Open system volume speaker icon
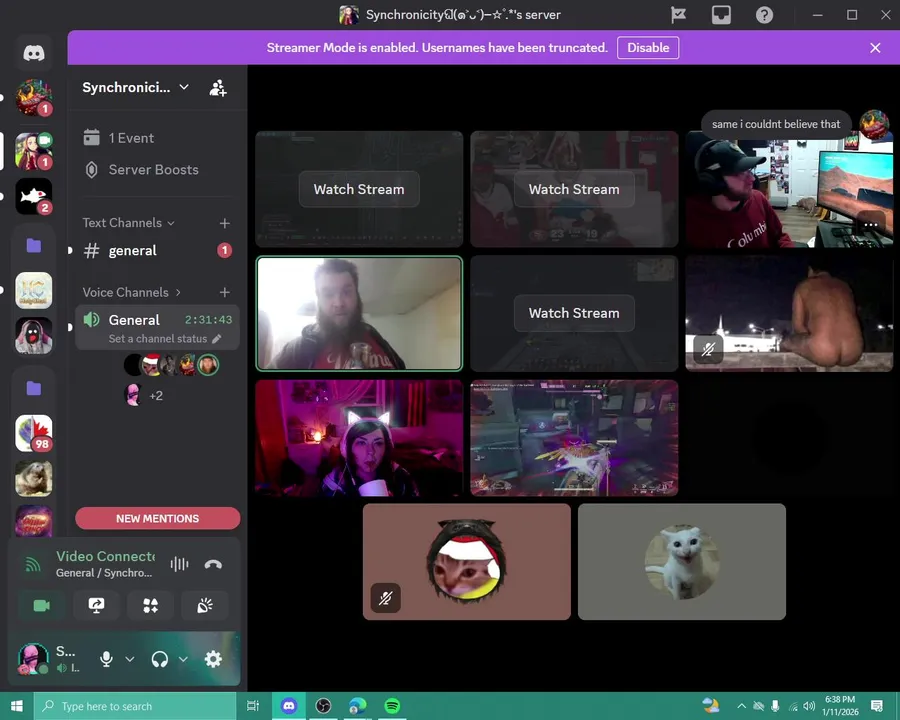Screen dimensions: 900x720 (x=809, y=706)
